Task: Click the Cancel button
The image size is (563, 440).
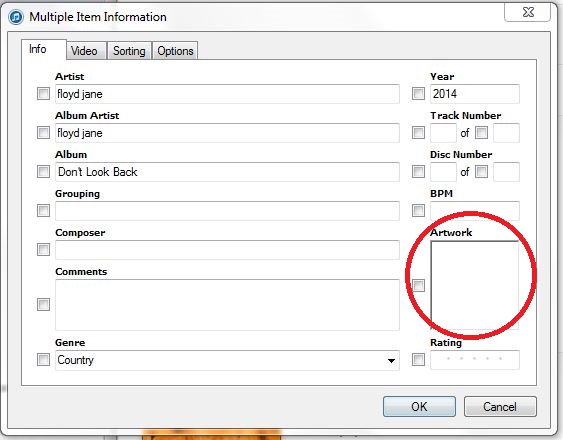Action: [500, 407]
